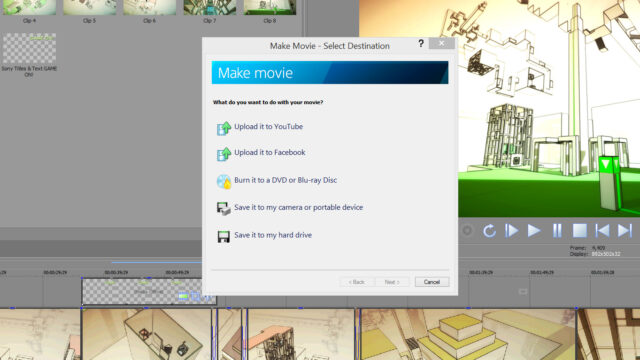Viewport: 640px width, 360px height.
Task: Click the YouTube upload arrow icon
Action: point(224,128)
